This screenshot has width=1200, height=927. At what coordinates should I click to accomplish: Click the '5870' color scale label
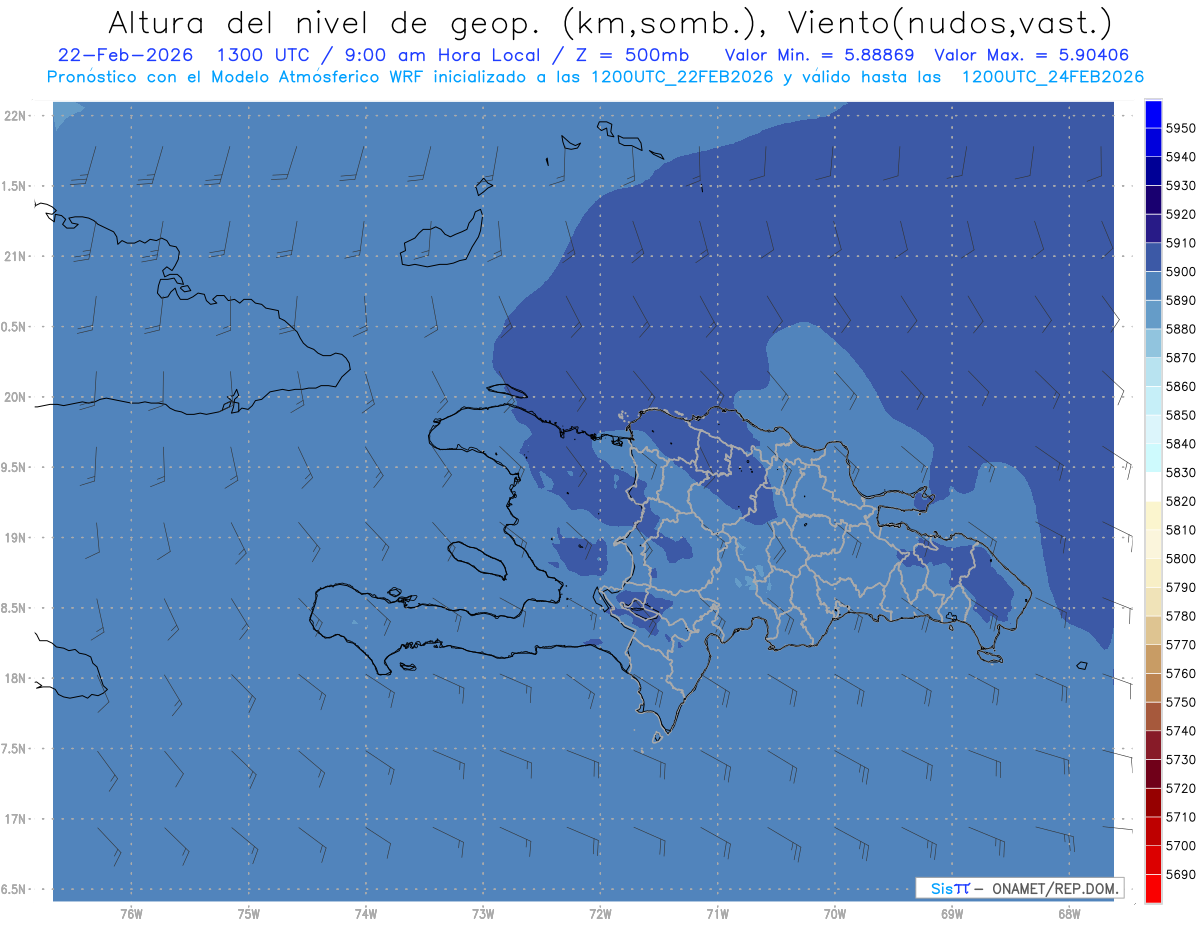1180,357
